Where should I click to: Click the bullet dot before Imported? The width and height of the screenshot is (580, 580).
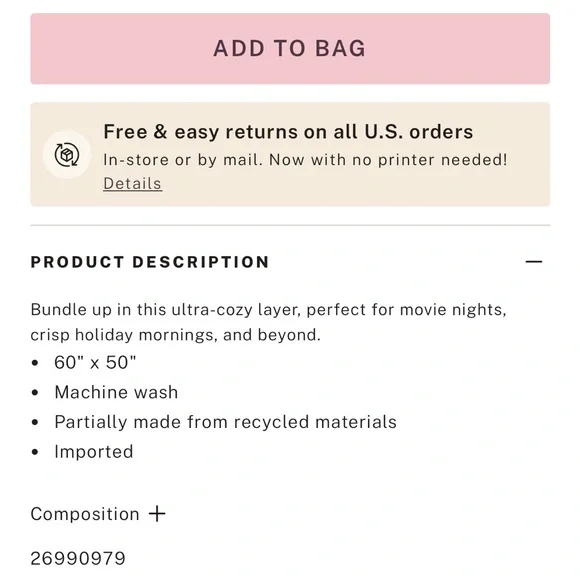(35, 452)
